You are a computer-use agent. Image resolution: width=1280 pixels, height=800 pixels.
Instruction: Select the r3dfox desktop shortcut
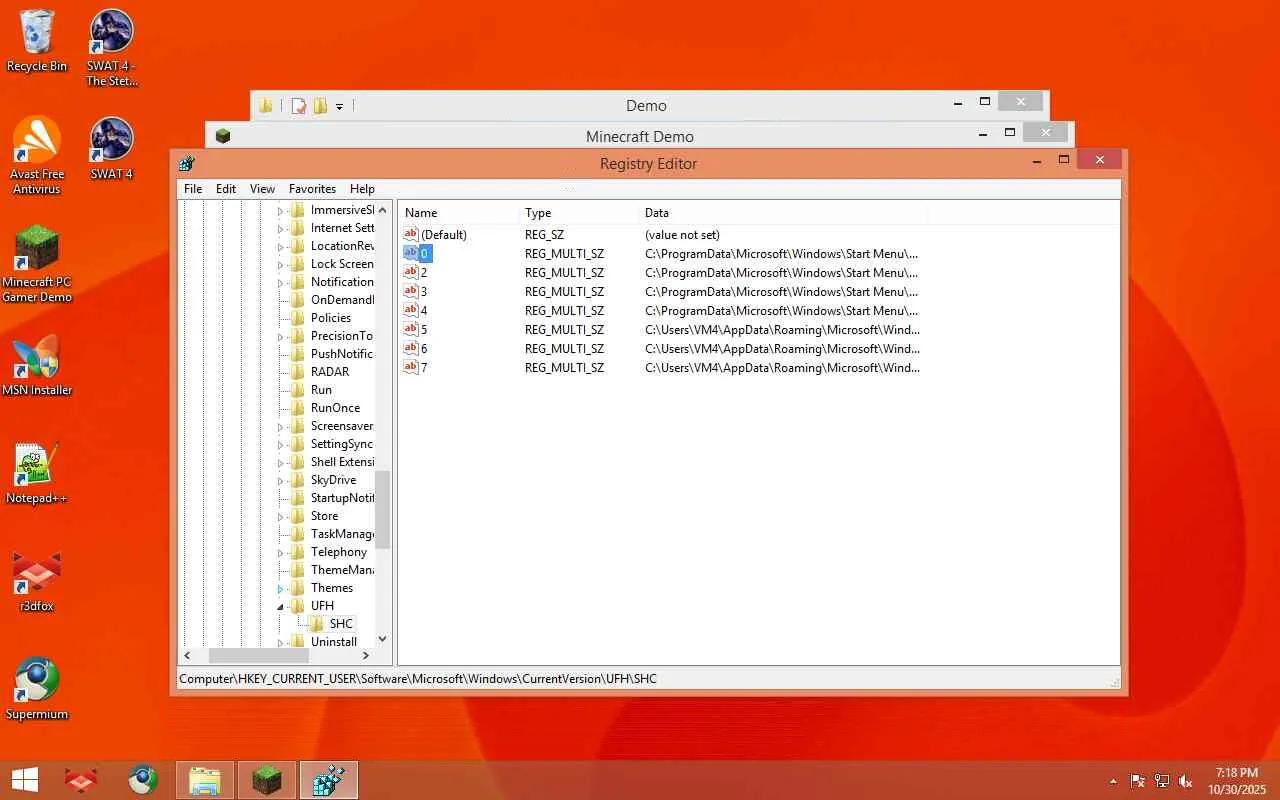(x=37, y=581)
